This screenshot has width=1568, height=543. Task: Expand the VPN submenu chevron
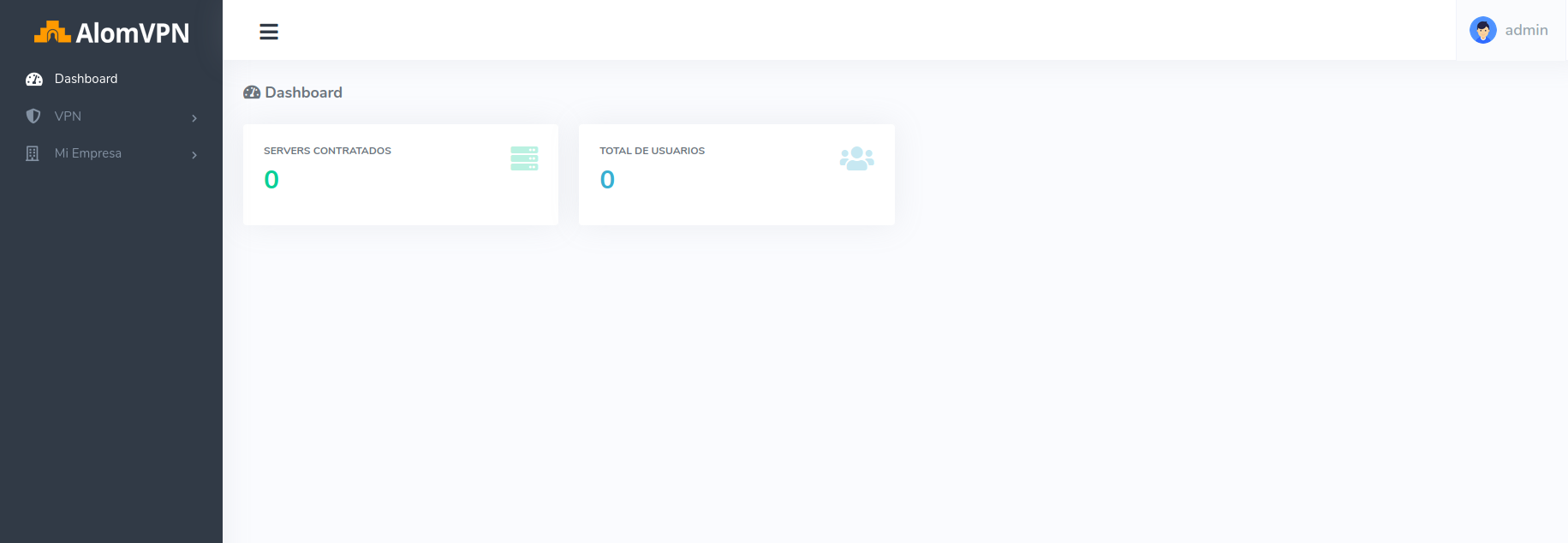(x=194, y=118)
